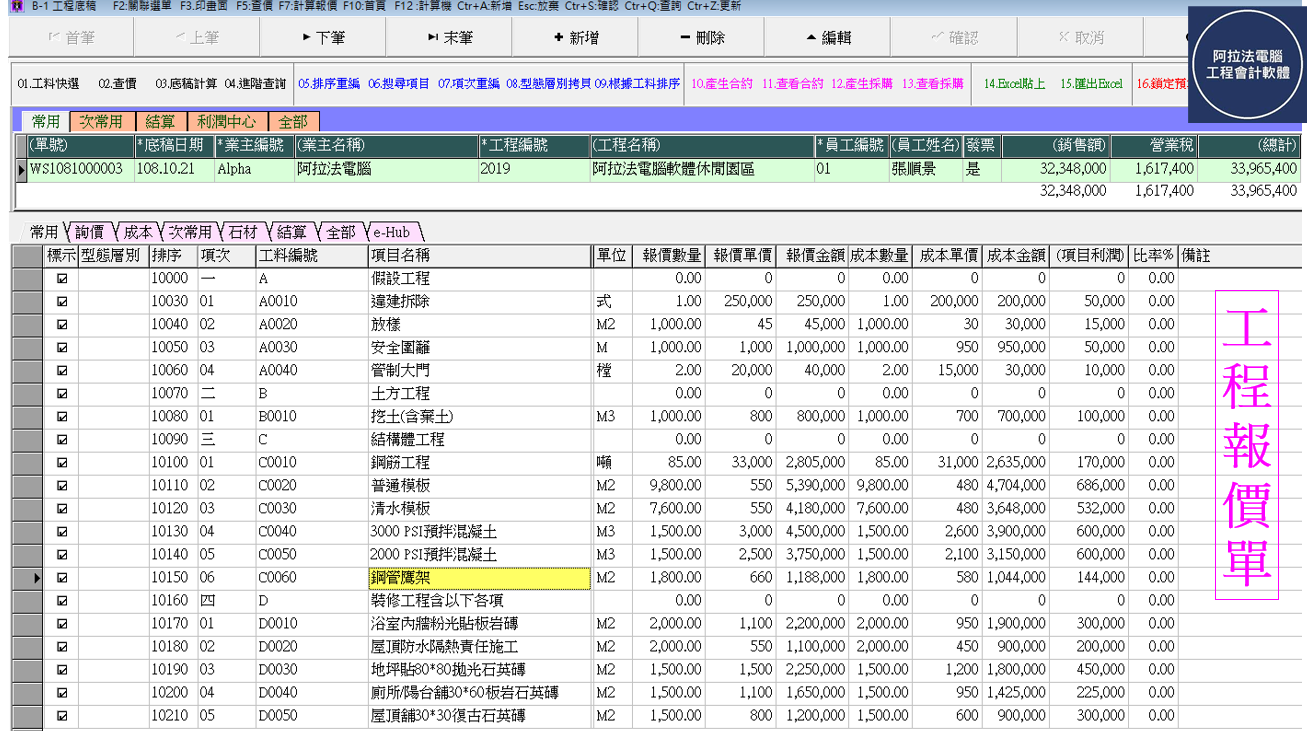The height and width of the screenshot is (731, 1309).
Task: Click 07.項次重編 renumber items
Action: (468, 84)
